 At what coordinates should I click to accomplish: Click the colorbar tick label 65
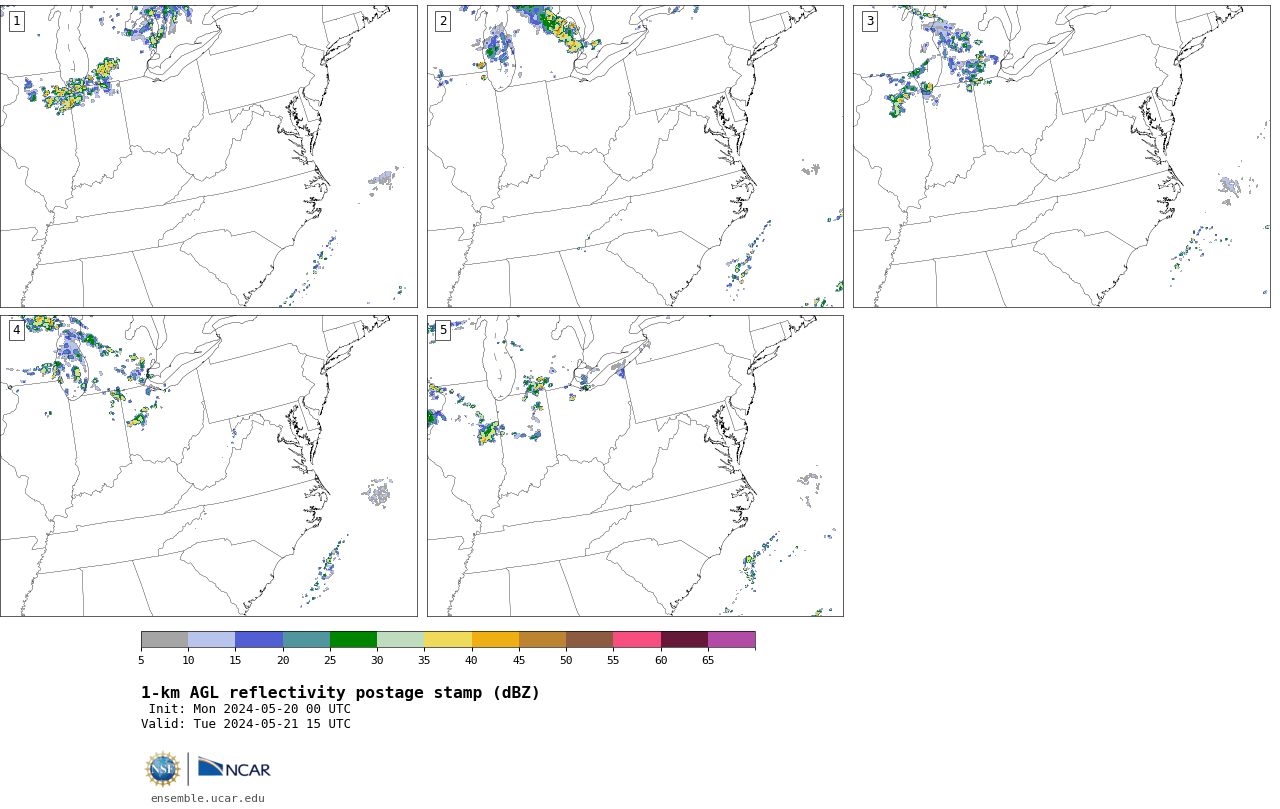(x=708, y=660)
